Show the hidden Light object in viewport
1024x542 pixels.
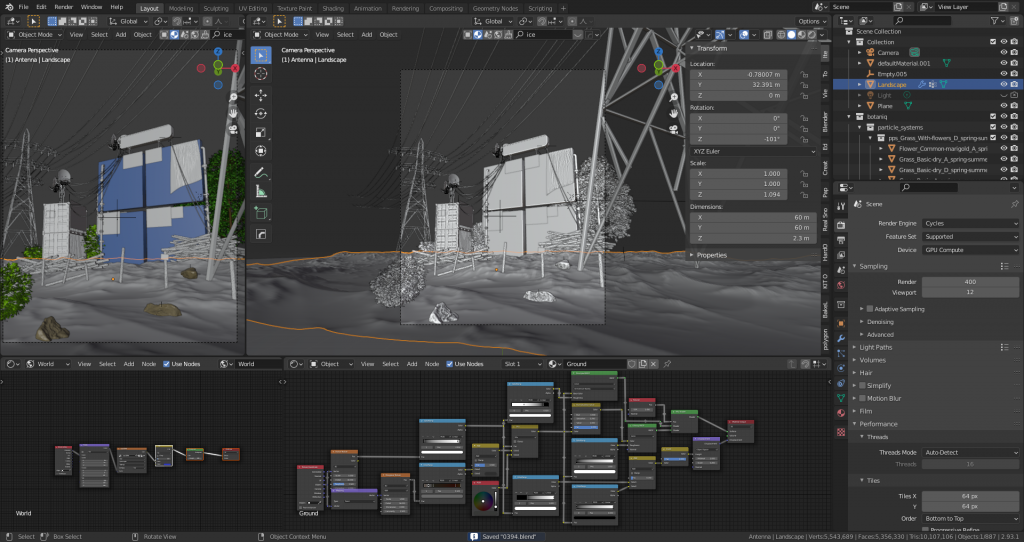point(1004,95)
